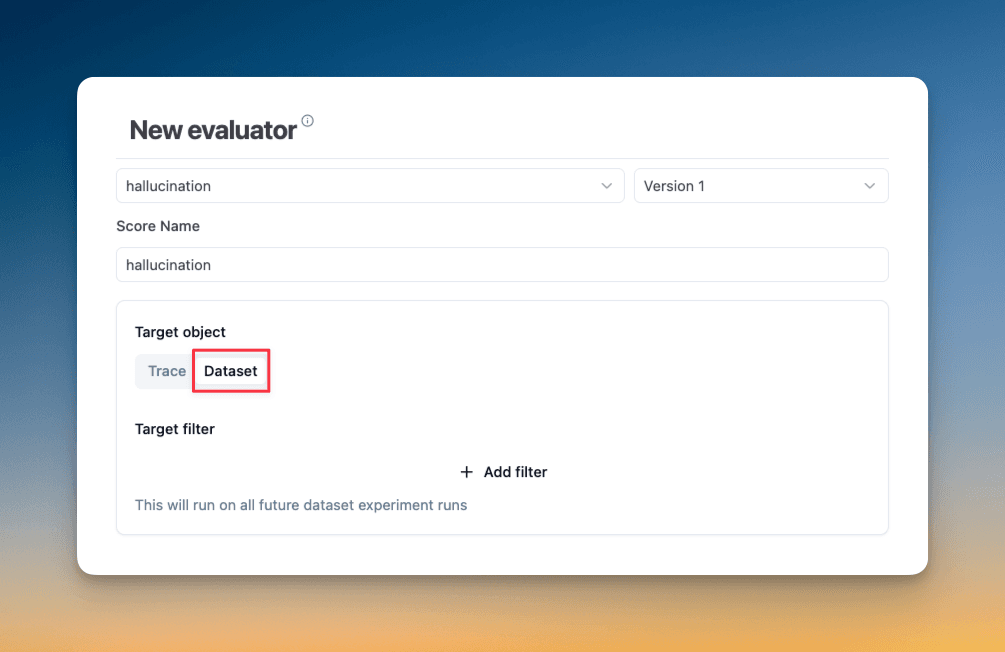
Task: Open the Version 1 dropdown
Action: click(760, 185)
